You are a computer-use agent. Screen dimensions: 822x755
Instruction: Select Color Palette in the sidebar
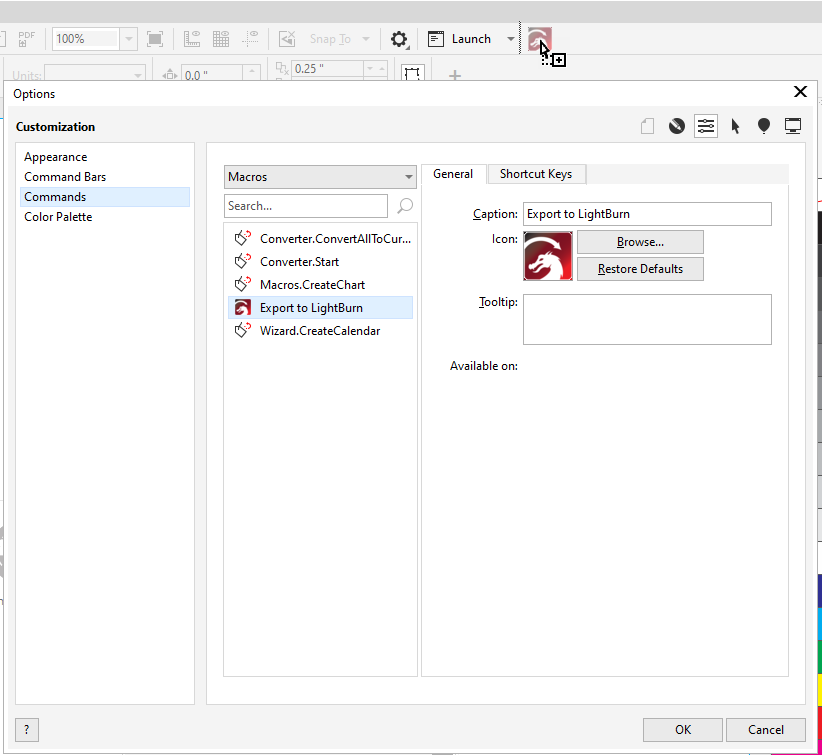(58, 216)
